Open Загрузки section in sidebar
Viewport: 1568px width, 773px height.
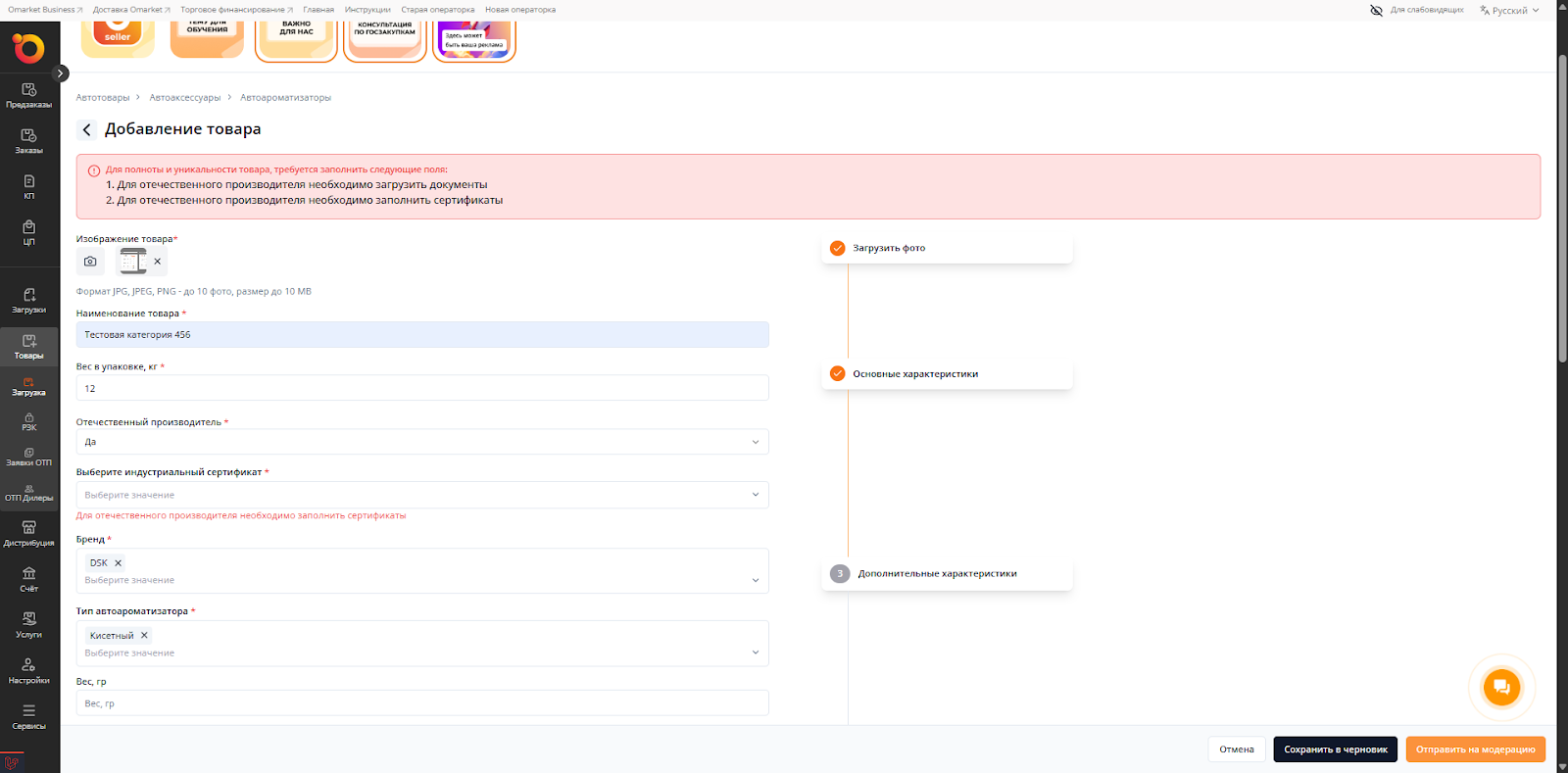point(28,300)
